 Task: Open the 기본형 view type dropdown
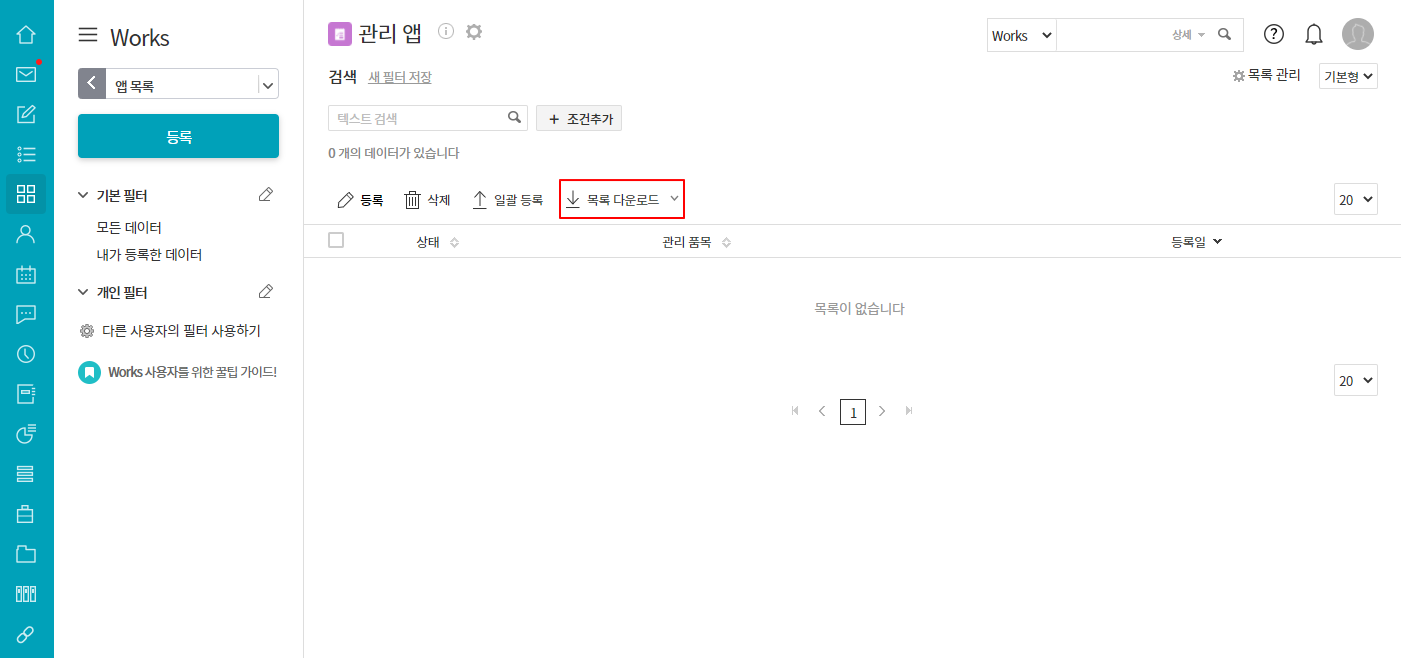click(1349, 76)
